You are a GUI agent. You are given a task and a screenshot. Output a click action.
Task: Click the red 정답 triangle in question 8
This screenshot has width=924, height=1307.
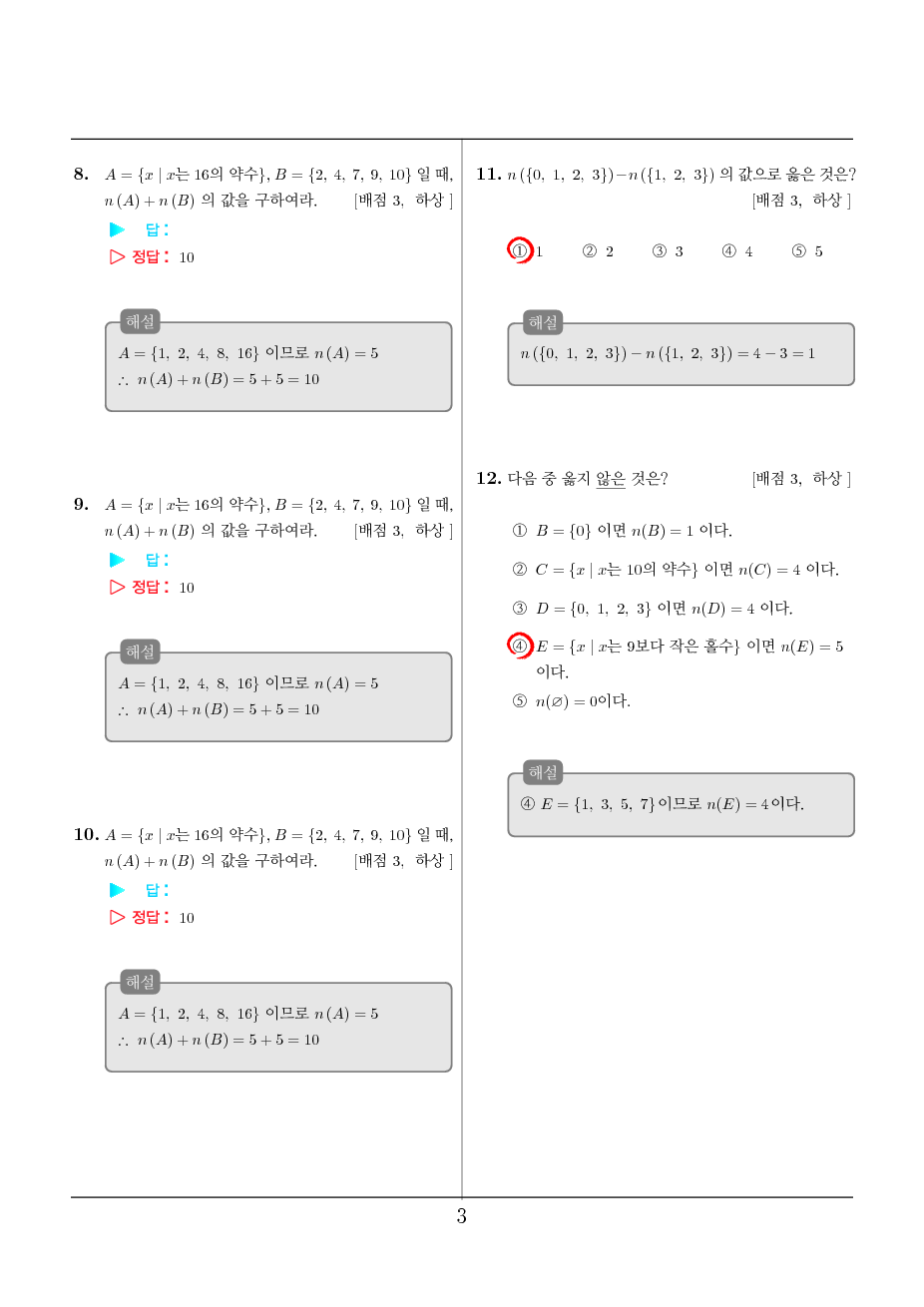(x=118, y=256)
